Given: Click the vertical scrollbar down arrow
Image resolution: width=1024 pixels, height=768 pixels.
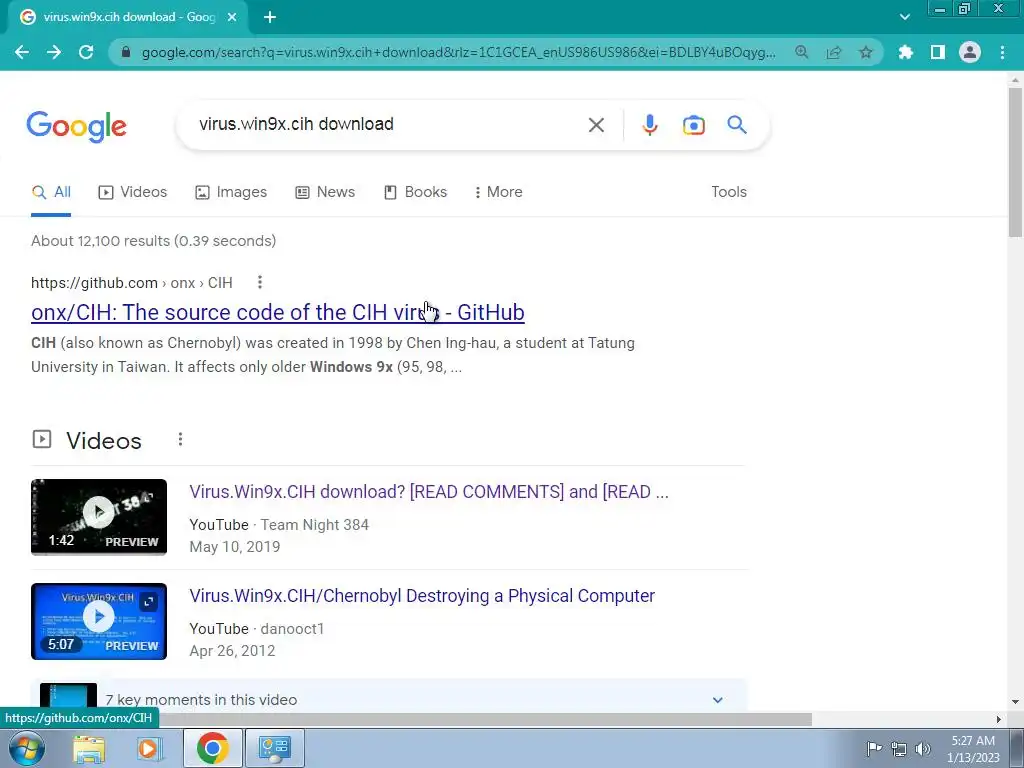Looking at the screenshot, I should (1015, 702).
